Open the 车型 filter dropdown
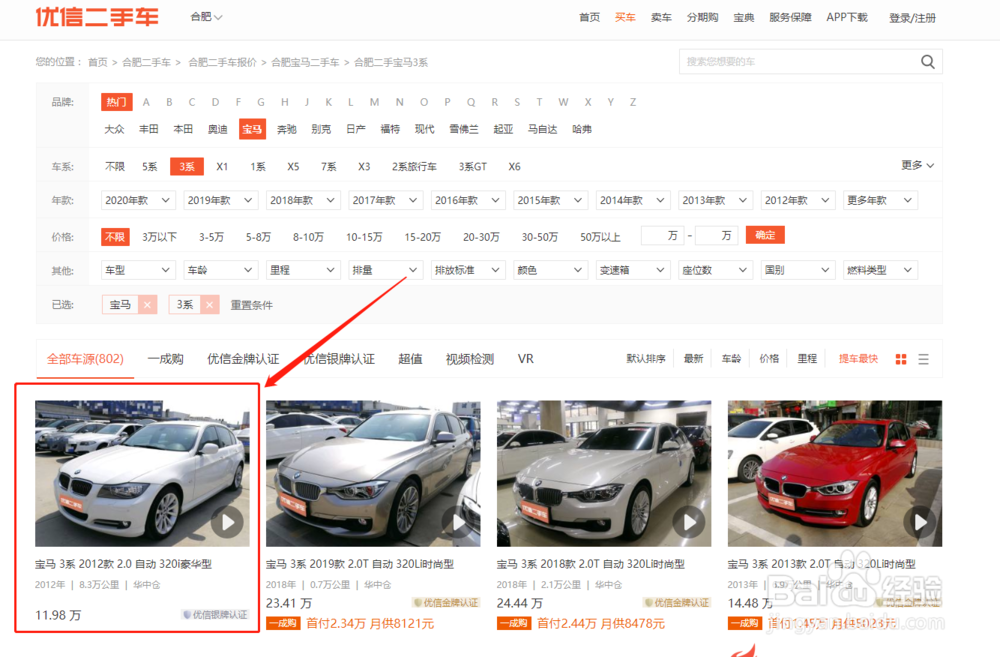 click(x=138, y=270)
